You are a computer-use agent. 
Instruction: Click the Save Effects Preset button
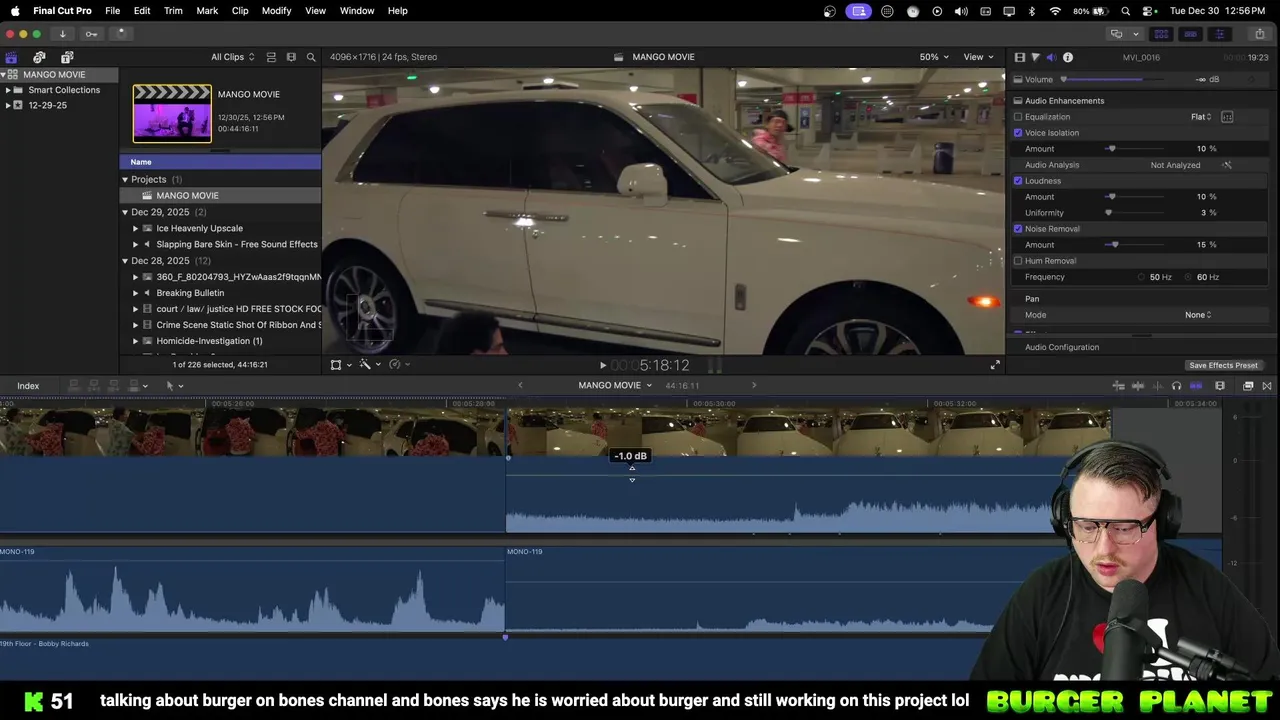[x=1223, y=365]
